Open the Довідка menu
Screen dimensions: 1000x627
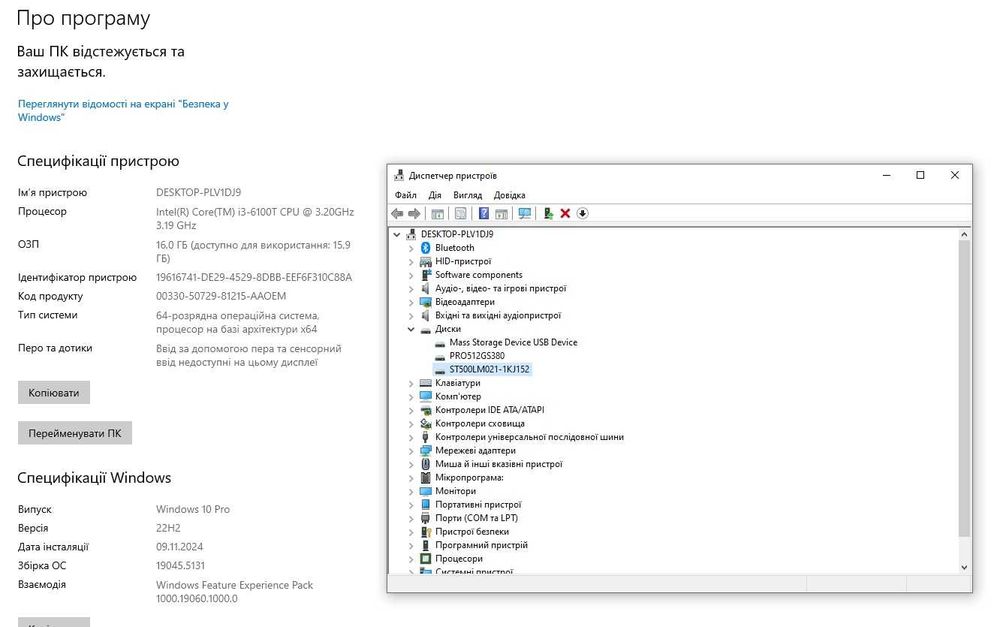[x=510, y=195]
